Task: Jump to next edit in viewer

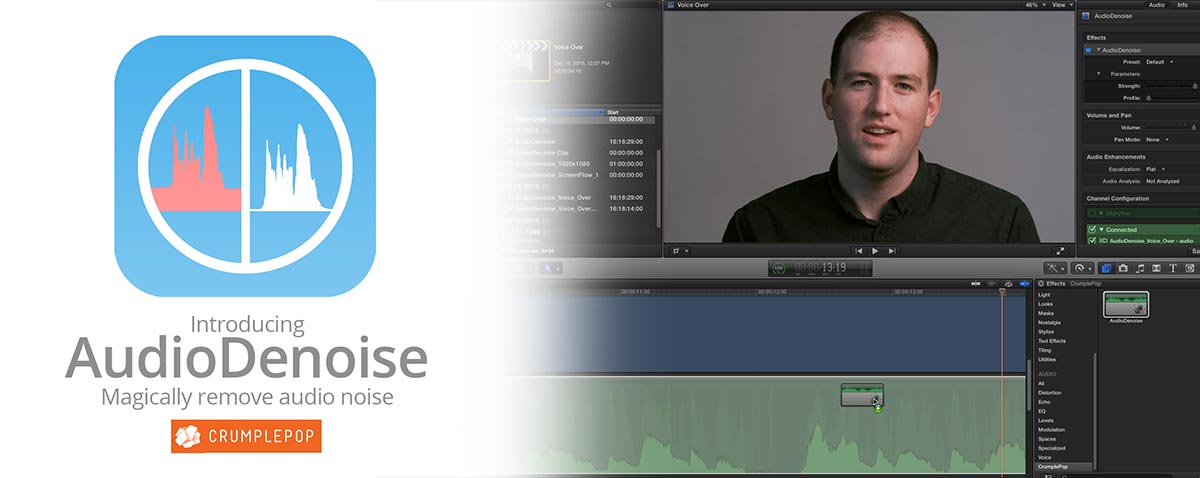Action: click(x=892, y=250)
